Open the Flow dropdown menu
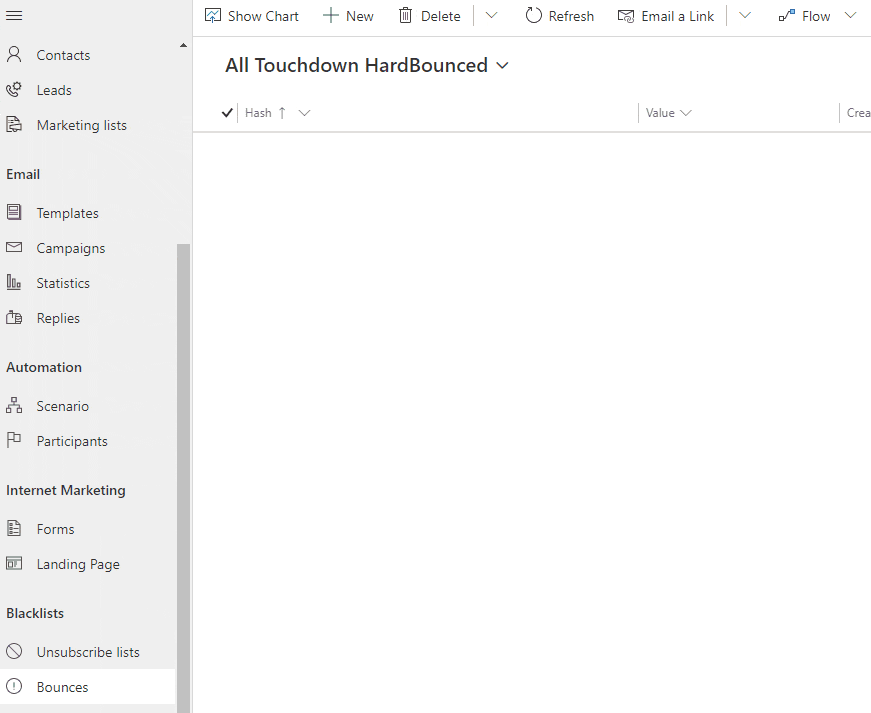Screen dimensions: 871x713 (x=850, y=15)
